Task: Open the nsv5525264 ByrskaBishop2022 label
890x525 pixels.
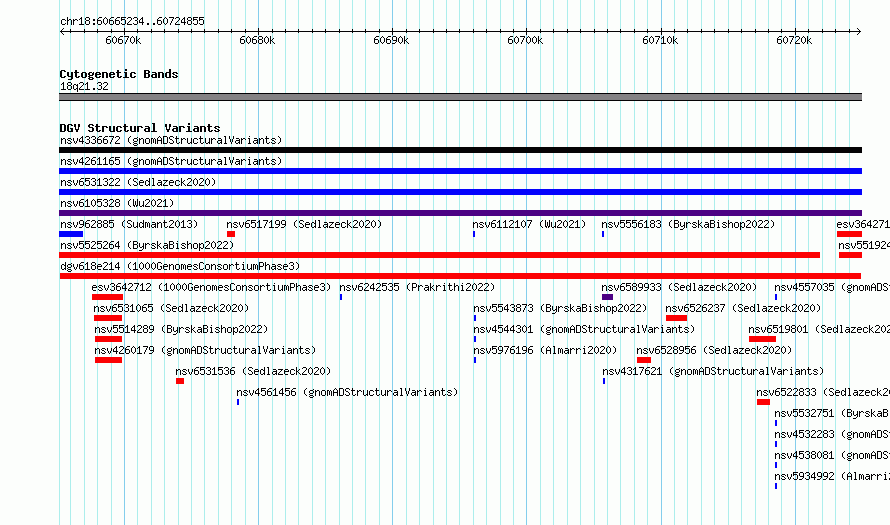Action: click(147, 245)
